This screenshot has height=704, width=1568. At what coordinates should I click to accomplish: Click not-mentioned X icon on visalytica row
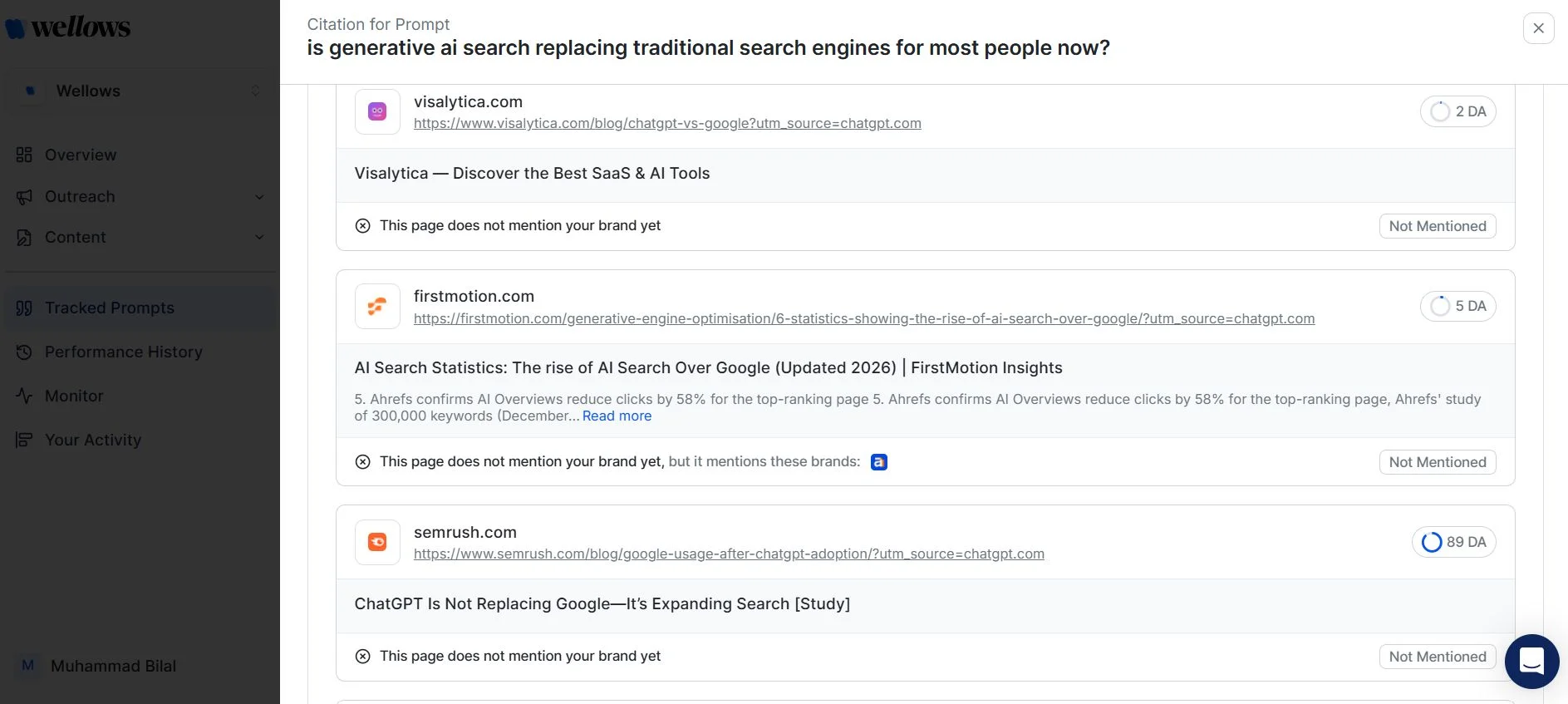362,225
